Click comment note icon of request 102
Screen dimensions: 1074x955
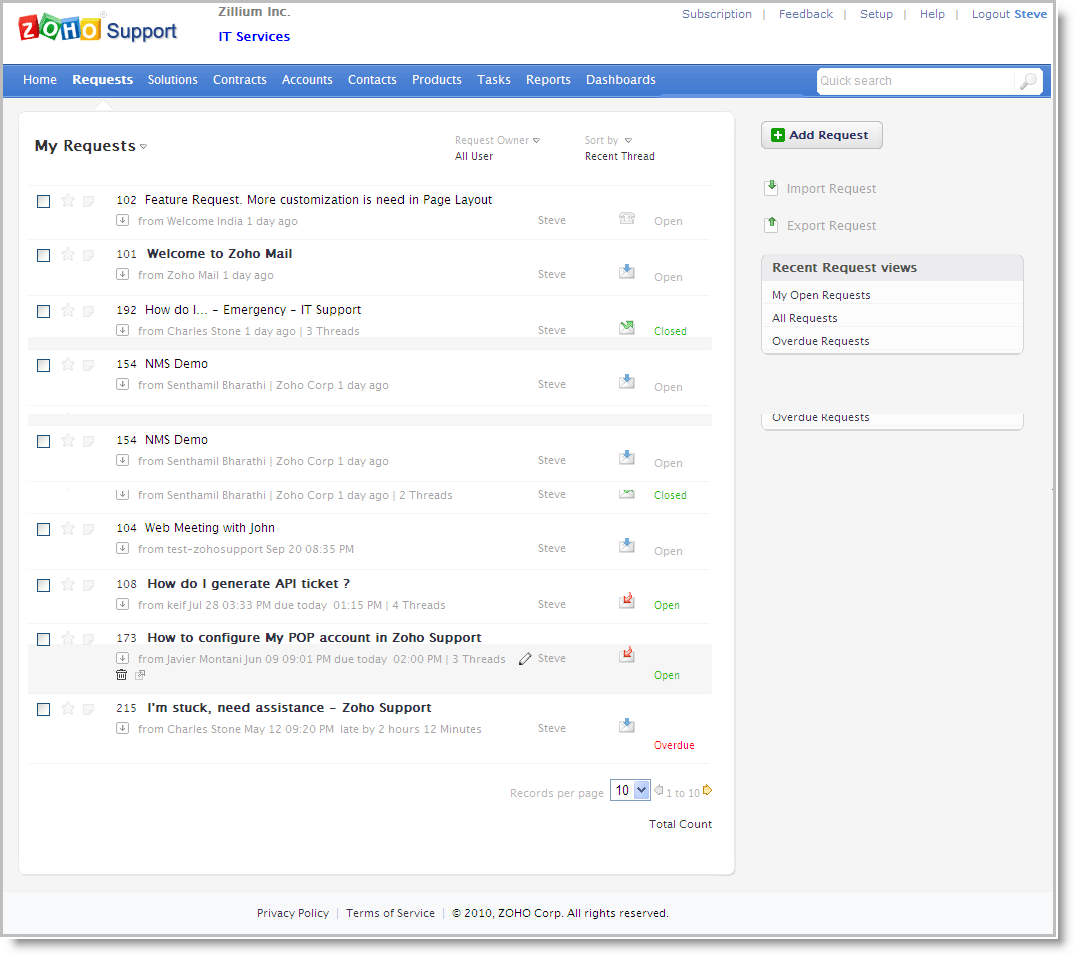[x=88, y=201]
